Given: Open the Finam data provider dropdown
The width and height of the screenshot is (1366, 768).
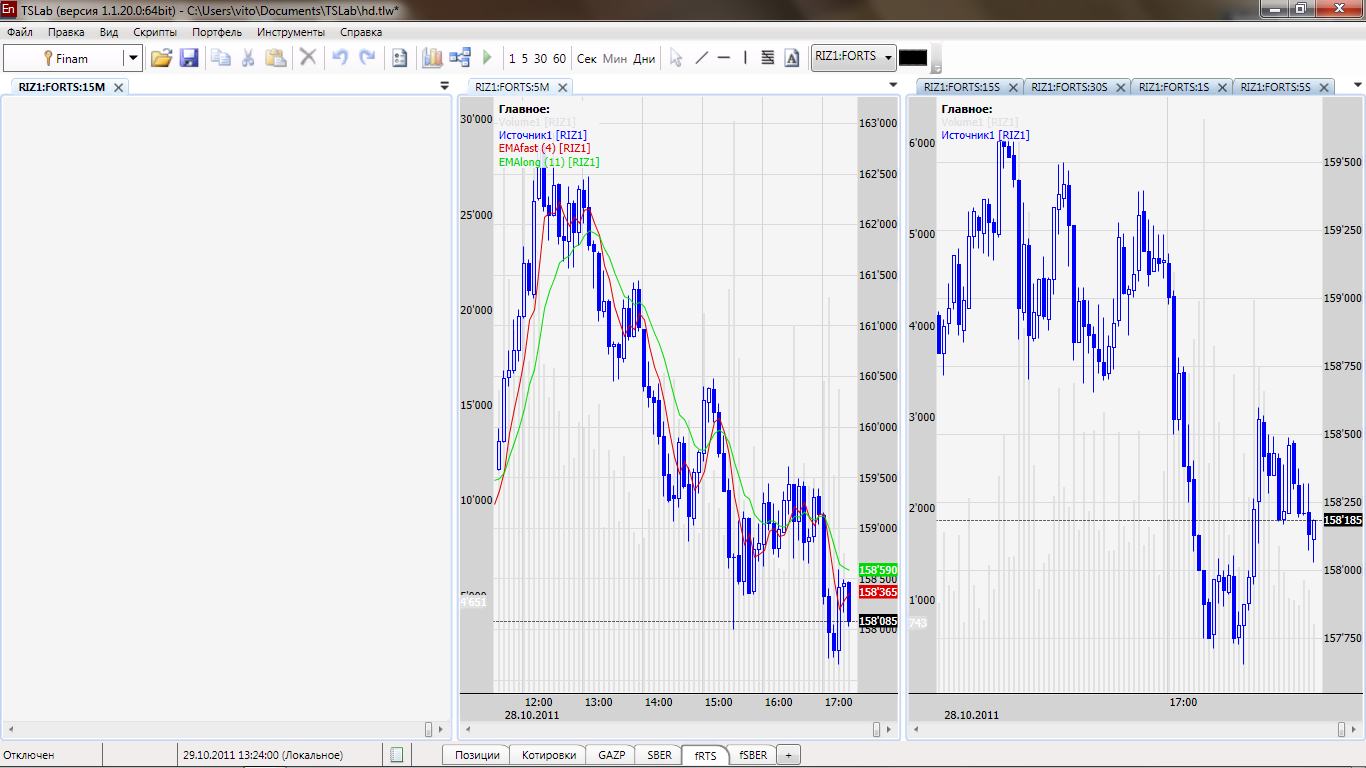Looking at the screenshot, I should click(x=132, y=58).
